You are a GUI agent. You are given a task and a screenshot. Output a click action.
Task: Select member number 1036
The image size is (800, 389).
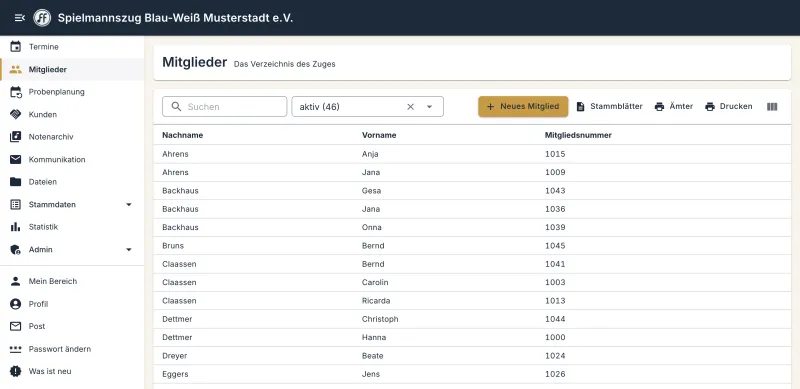pyautogui.click(x=472, y=209)
